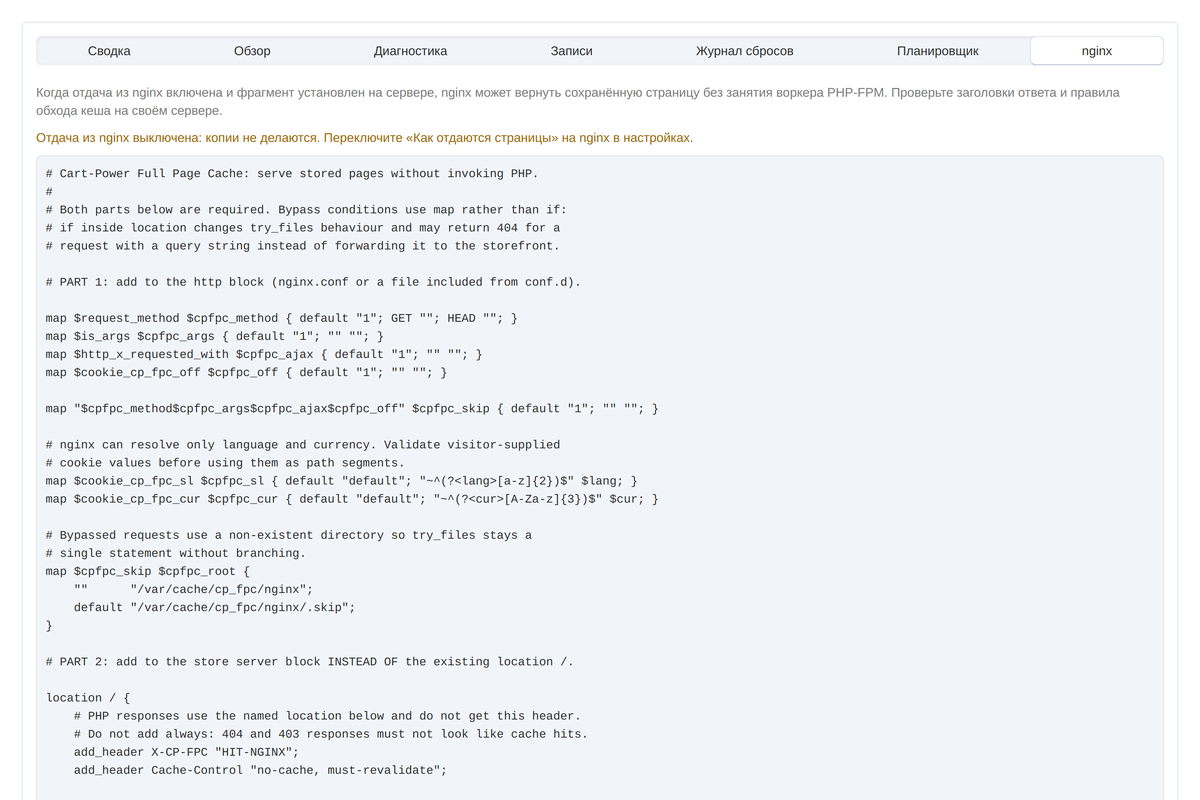
Task: Click the 'location / {' line
Action: click(x=88, y=698)
